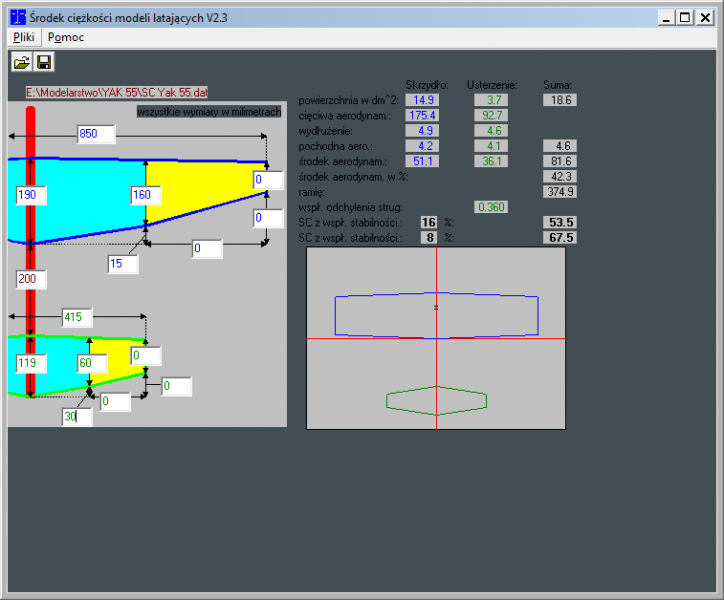Click the tailplane chord field showing 60

point(93,363)
